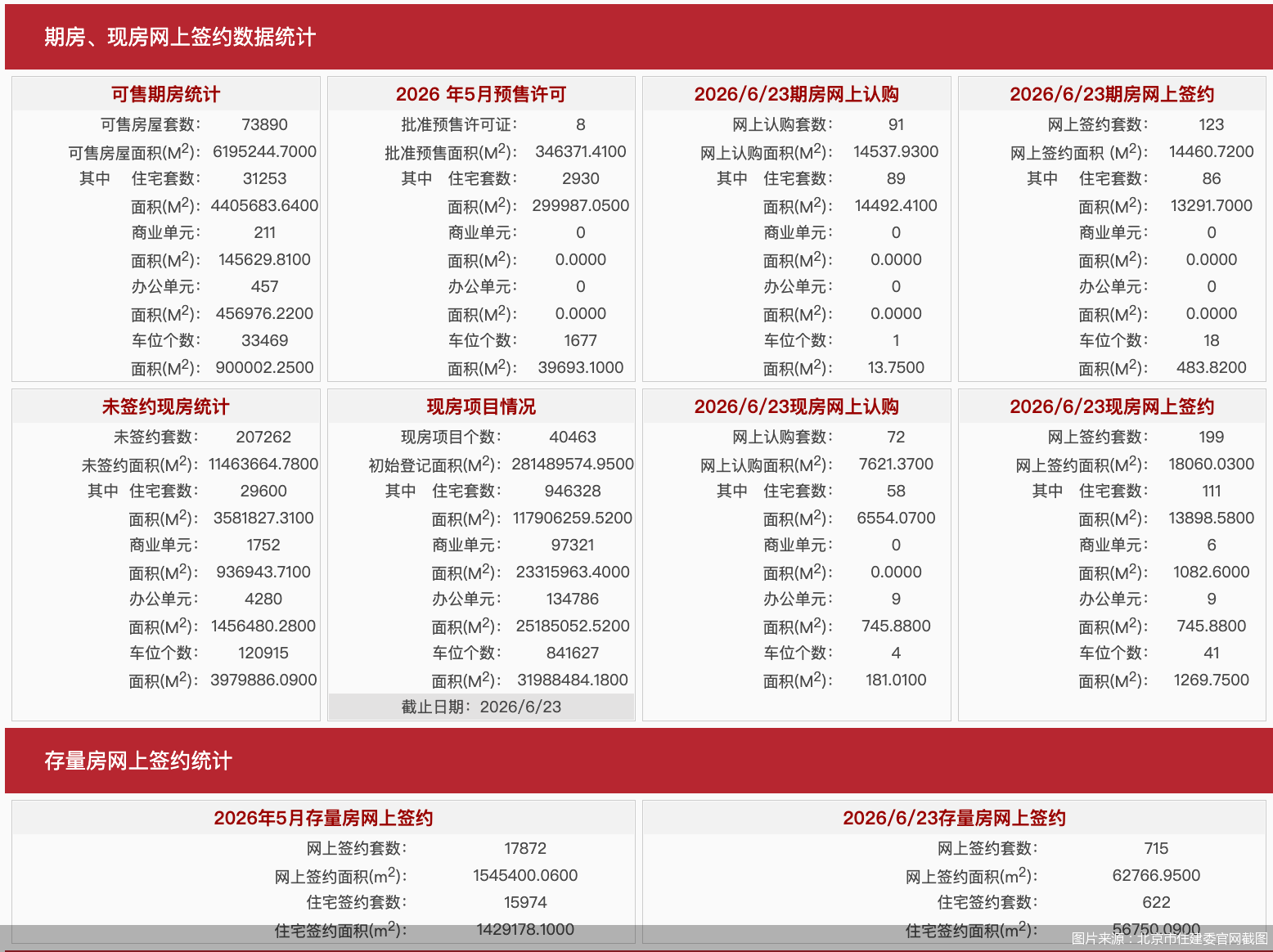
Task: Click the value 145629.8100
Action: pos(265,259)
